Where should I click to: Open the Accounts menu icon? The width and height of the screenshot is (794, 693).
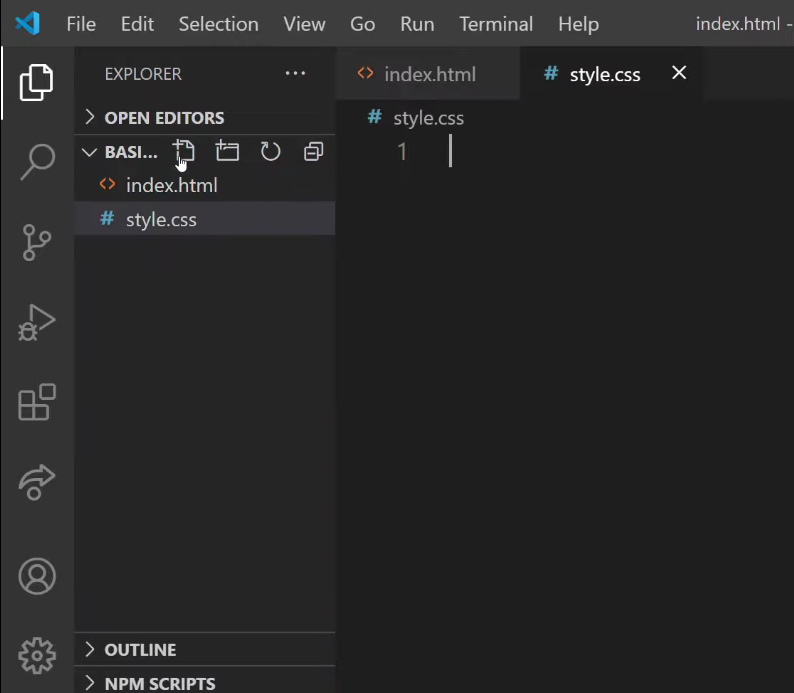[x=37, y=576]
